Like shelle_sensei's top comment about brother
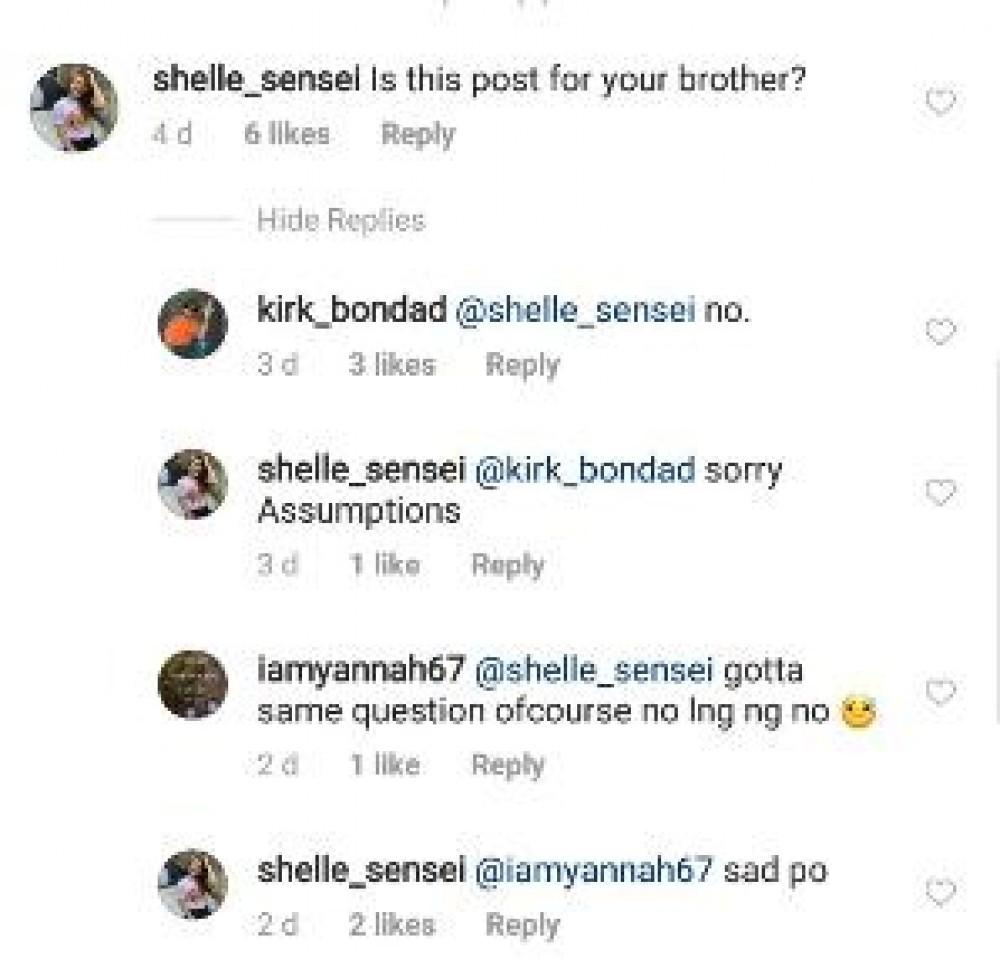Image resolution: width=1000 pixels, height=959 pixels. click(x=940, y=101)
